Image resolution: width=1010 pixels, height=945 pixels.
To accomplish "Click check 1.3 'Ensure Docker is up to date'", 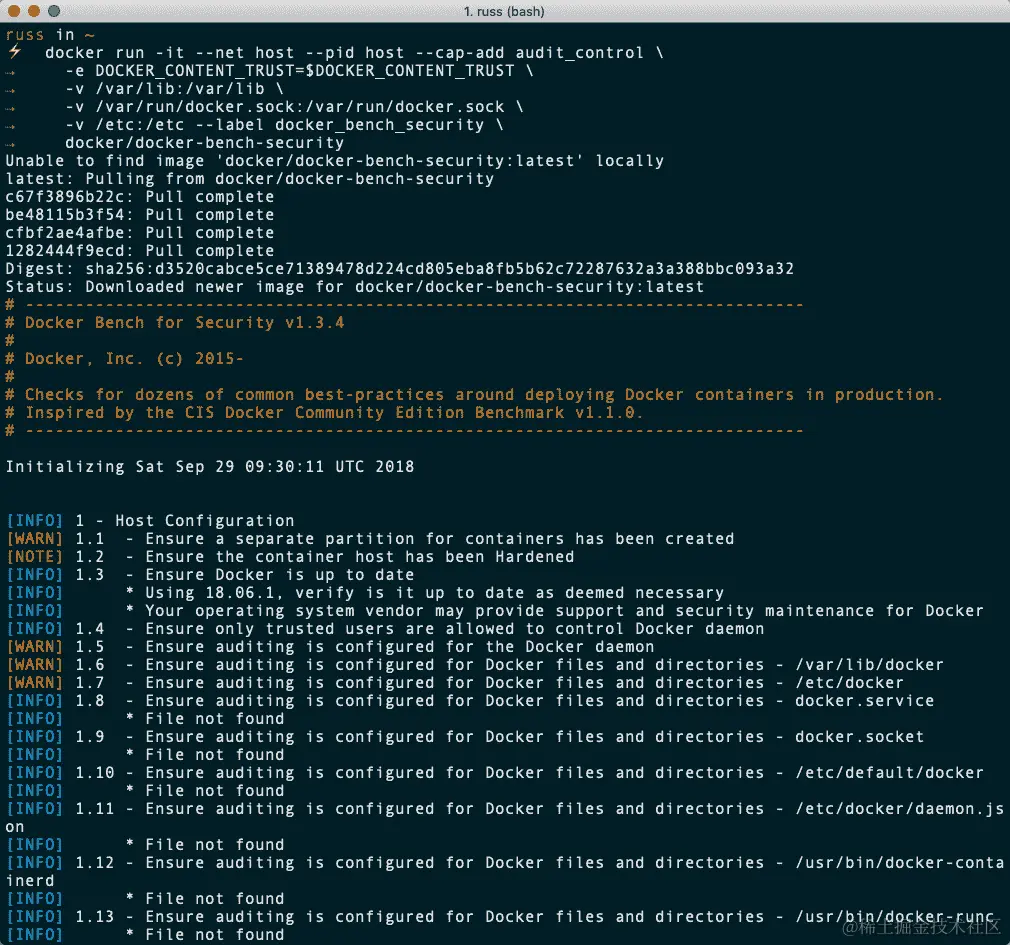I will 280,575.
